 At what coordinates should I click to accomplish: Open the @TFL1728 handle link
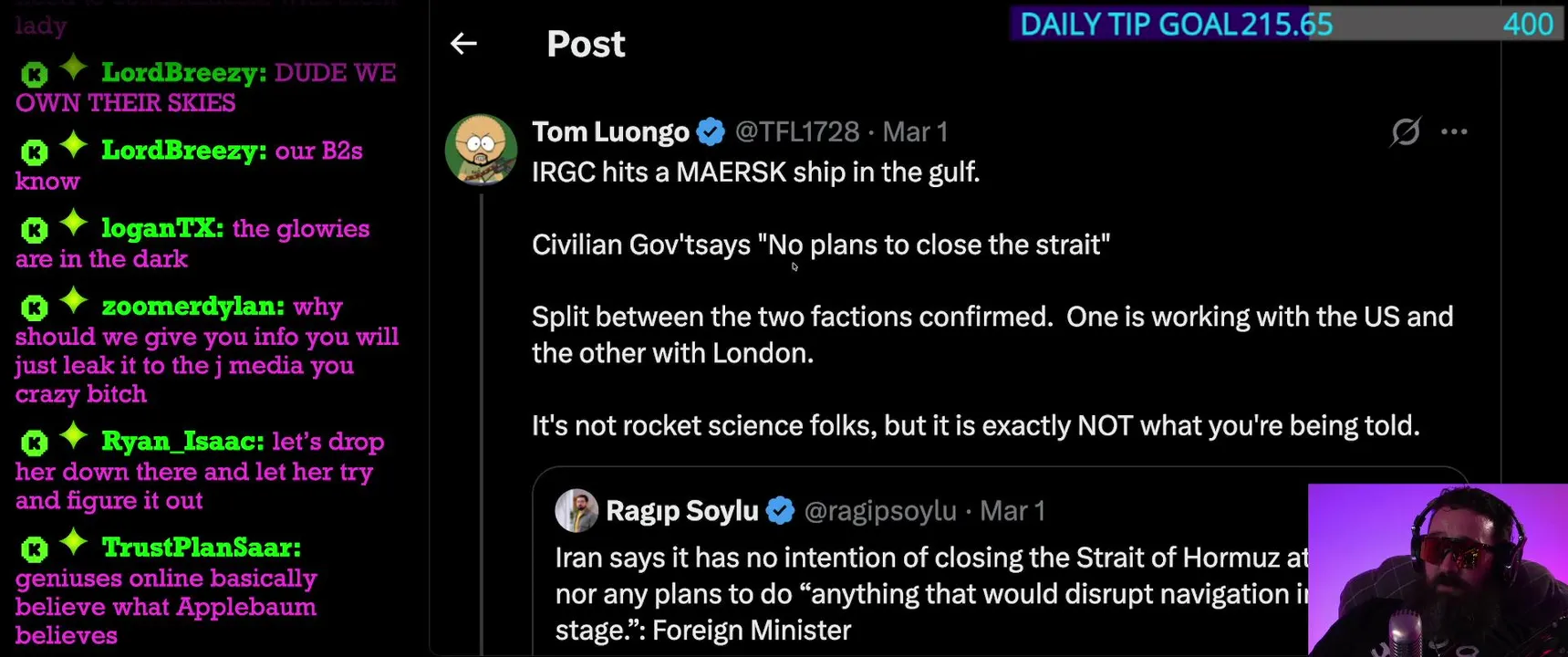click(796, 132)
